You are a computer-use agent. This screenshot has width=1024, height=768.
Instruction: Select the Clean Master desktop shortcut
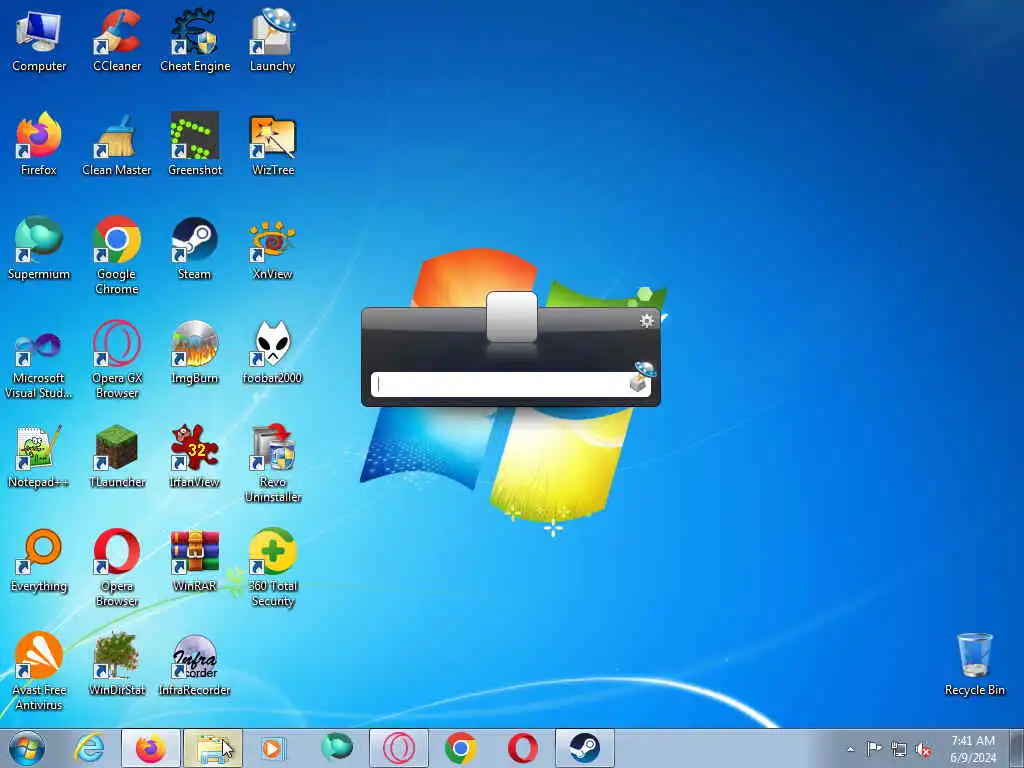tap(117, 144)
